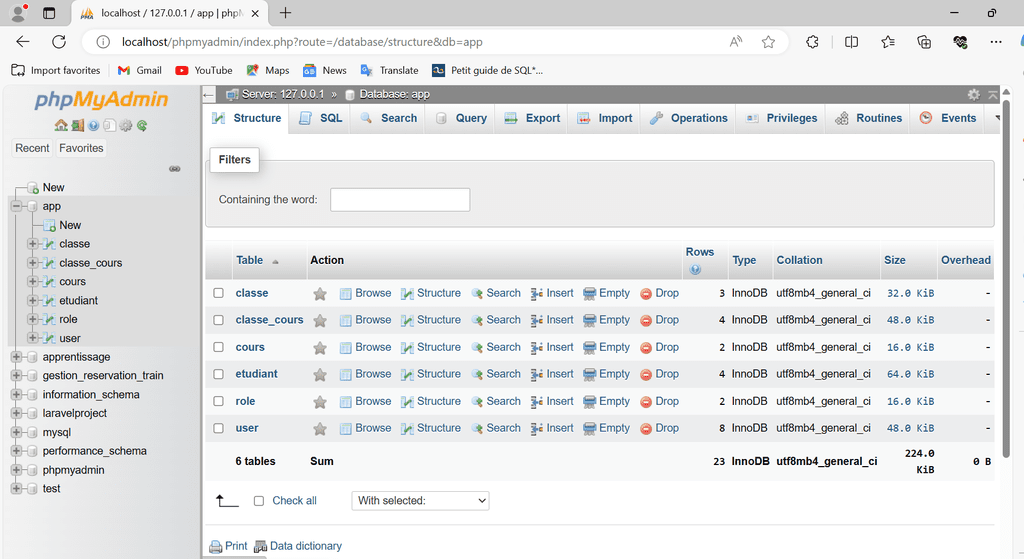Click page settings gear in breadcrumb bar
This screenshot has height=559, width=1024.
click(973, 95)
